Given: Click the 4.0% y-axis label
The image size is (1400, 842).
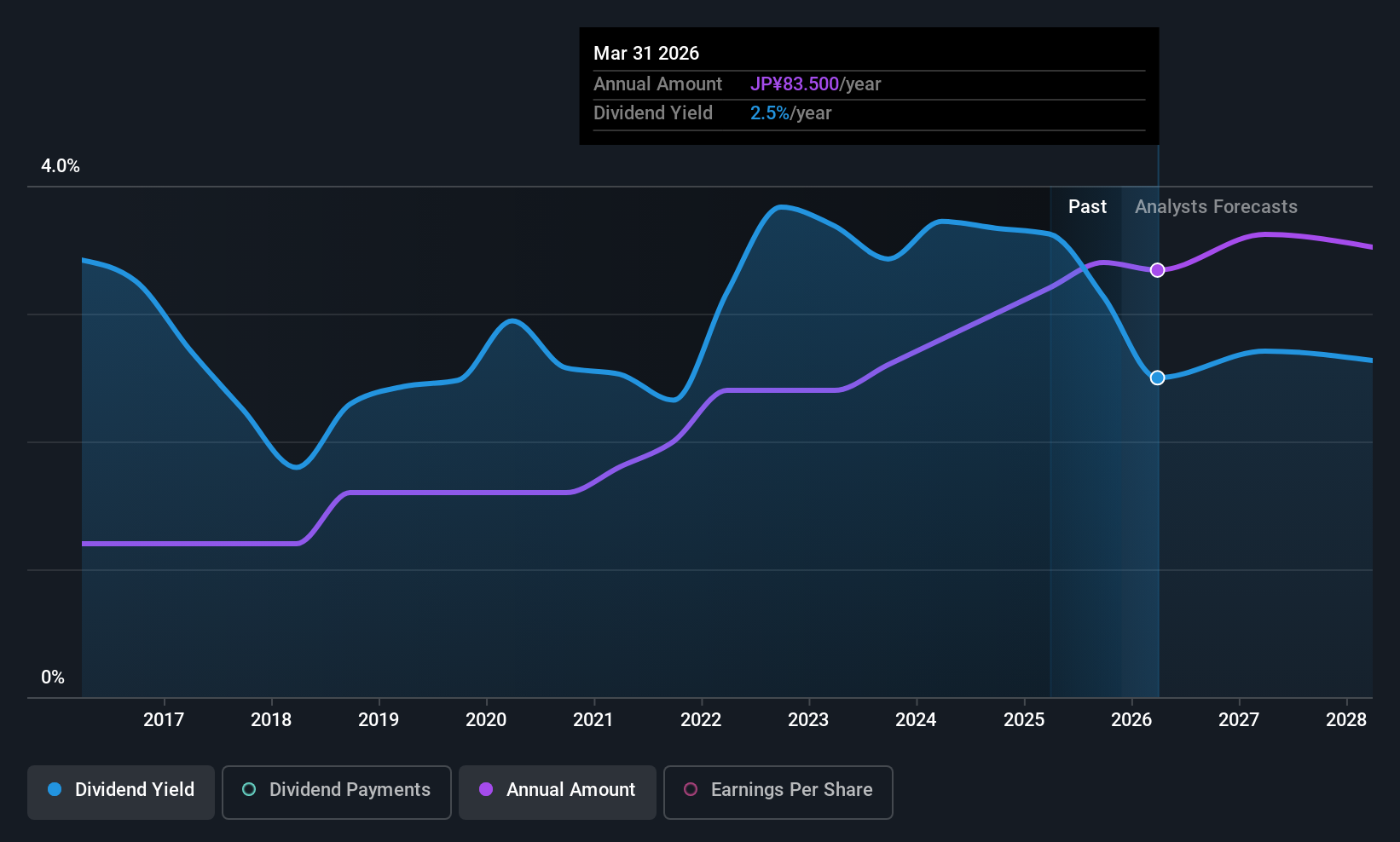Looking at the screenshot, I should click(x=61, y=166).
